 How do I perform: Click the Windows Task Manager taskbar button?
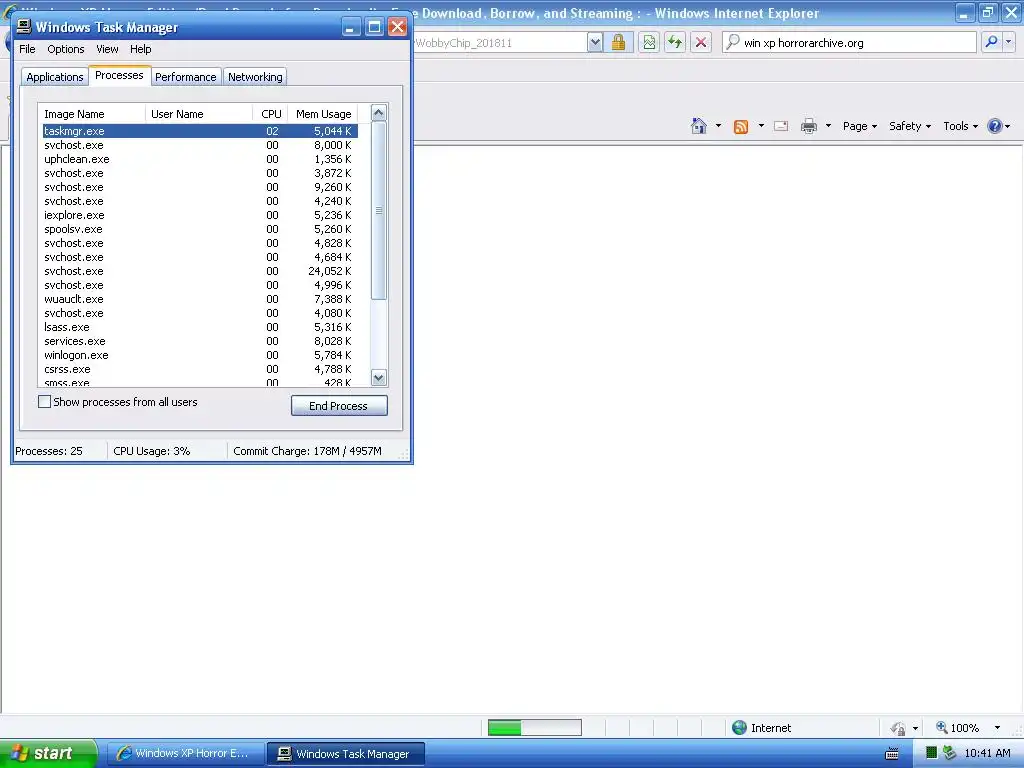point(345,754)
